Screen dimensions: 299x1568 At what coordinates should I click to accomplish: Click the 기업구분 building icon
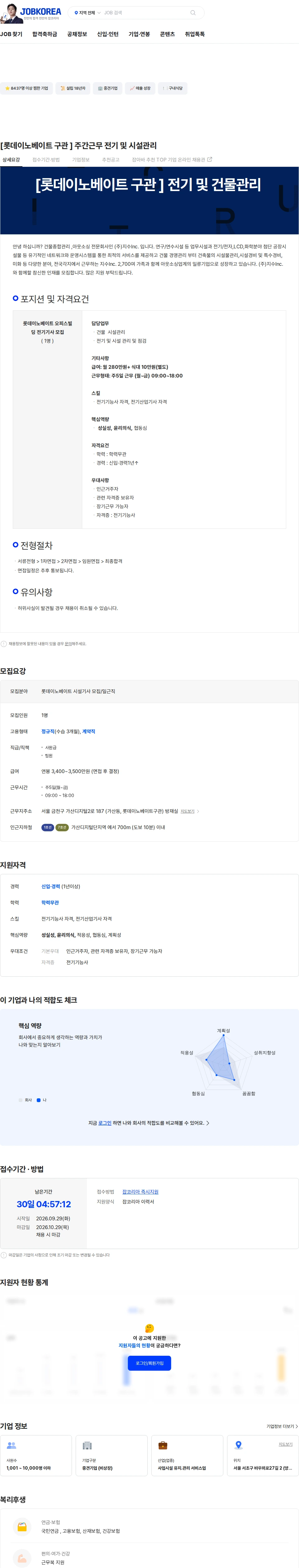tap(87, 1445)
